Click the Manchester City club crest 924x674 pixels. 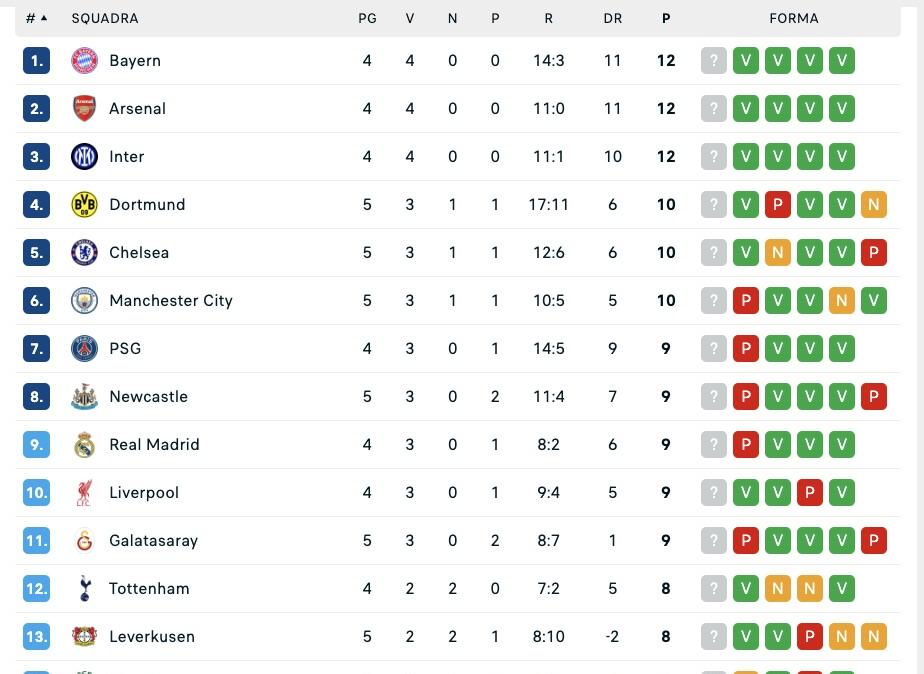coord(85,300)
